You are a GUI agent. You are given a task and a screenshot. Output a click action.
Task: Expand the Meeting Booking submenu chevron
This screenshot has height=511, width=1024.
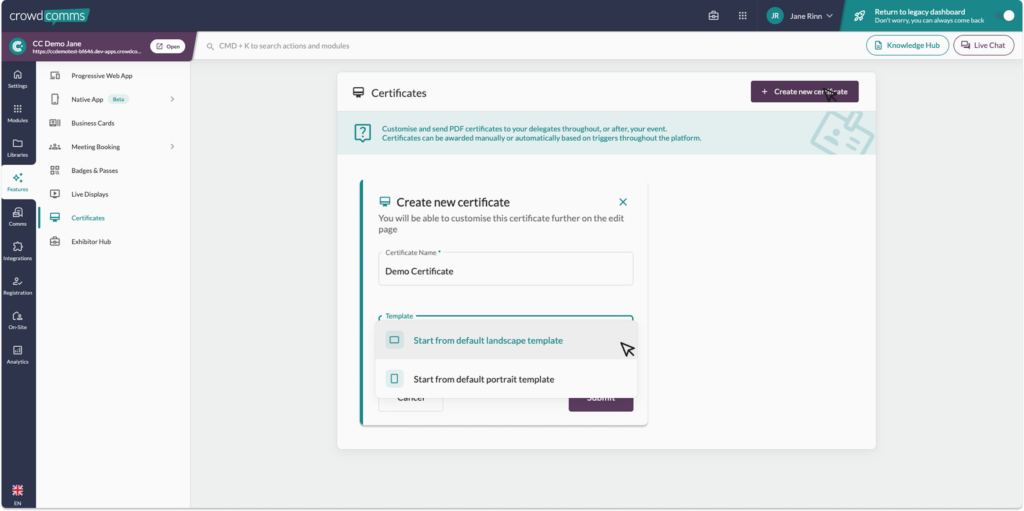pos(172,147)
